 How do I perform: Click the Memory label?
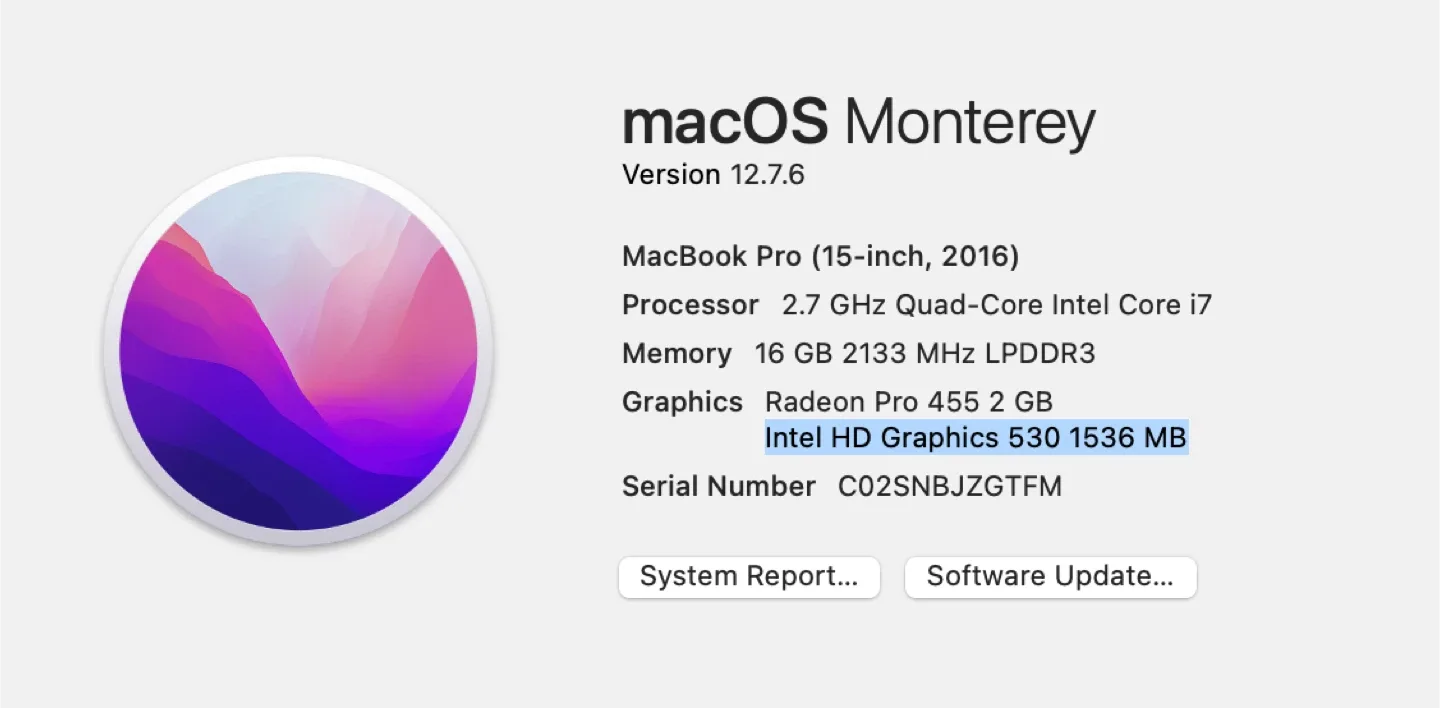pyautogui.click(x=676, y=353)
